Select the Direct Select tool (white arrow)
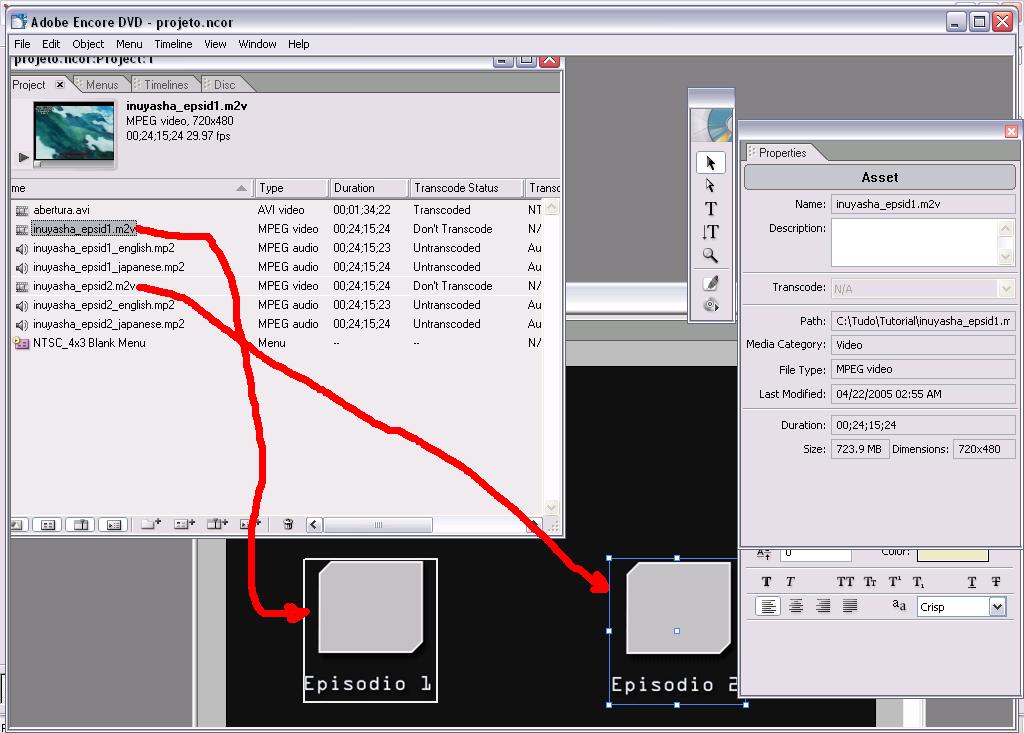 (711, 186)
